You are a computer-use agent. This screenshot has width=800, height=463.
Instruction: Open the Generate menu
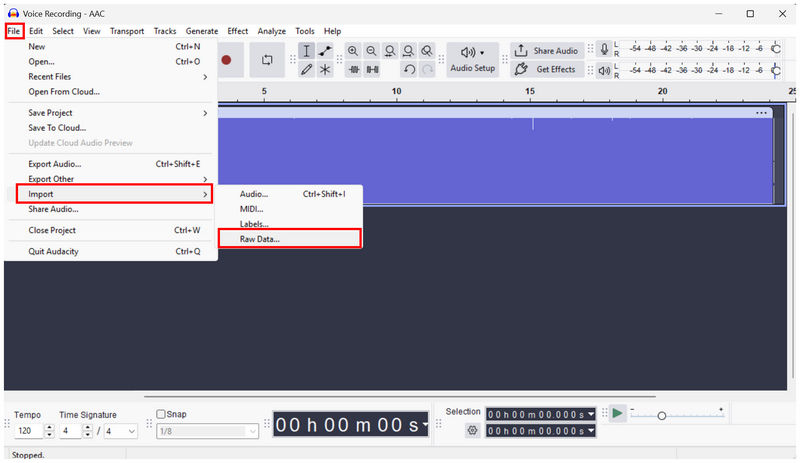pos(202,31)
